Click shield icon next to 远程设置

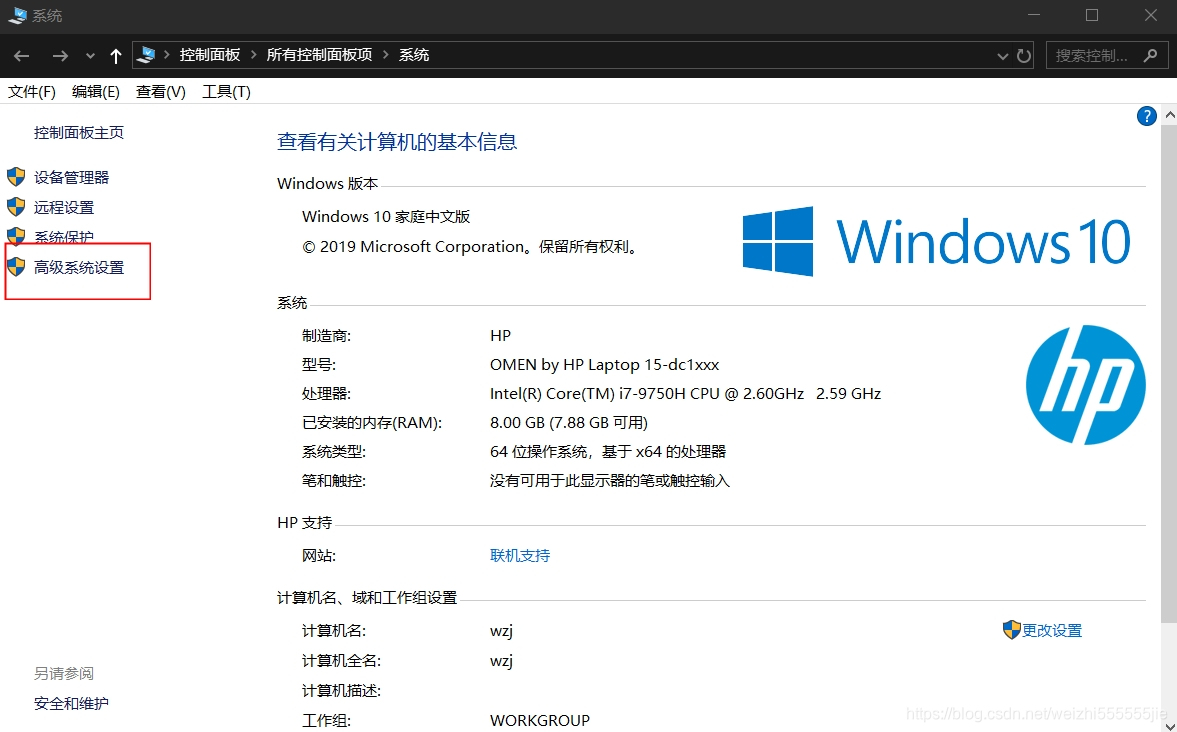click(x=16, y=207)
